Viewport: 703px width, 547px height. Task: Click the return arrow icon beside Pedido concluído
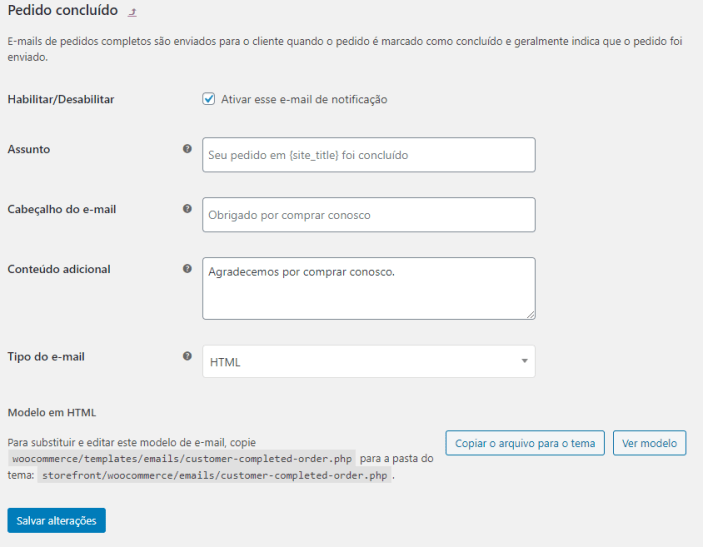coord(132,13)
